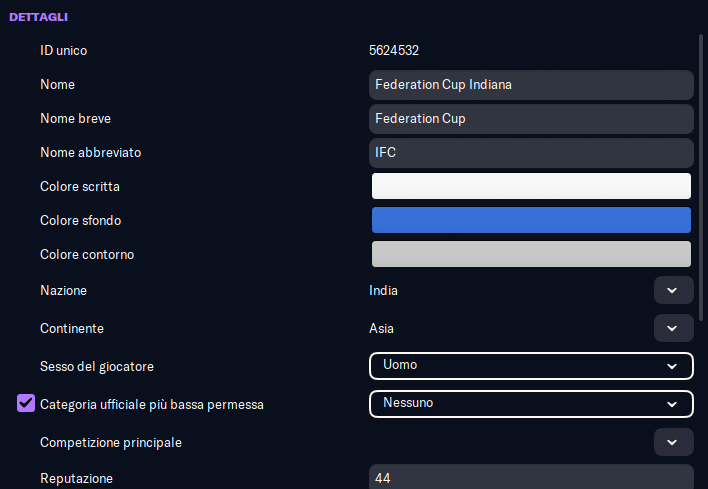Open the blue Colore sfondo swatch

(530, 220)
